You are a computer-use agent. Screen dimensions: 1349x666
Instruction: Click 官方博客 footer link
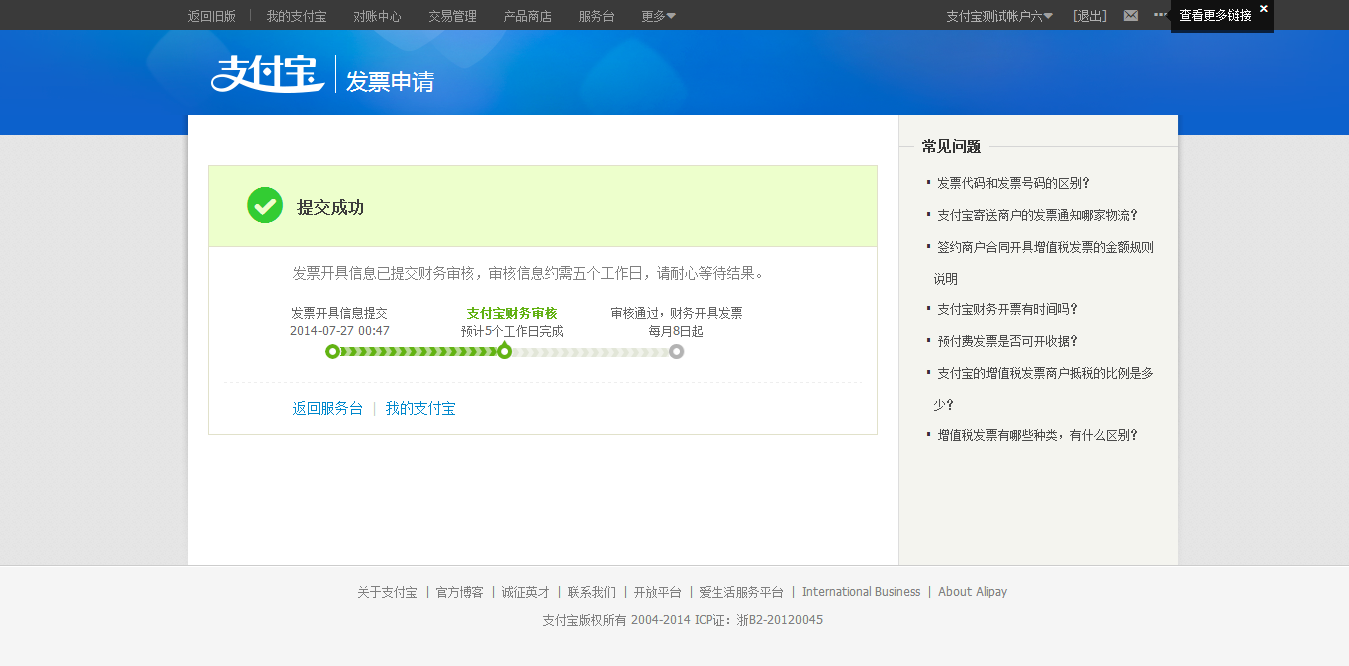(460, 592)
